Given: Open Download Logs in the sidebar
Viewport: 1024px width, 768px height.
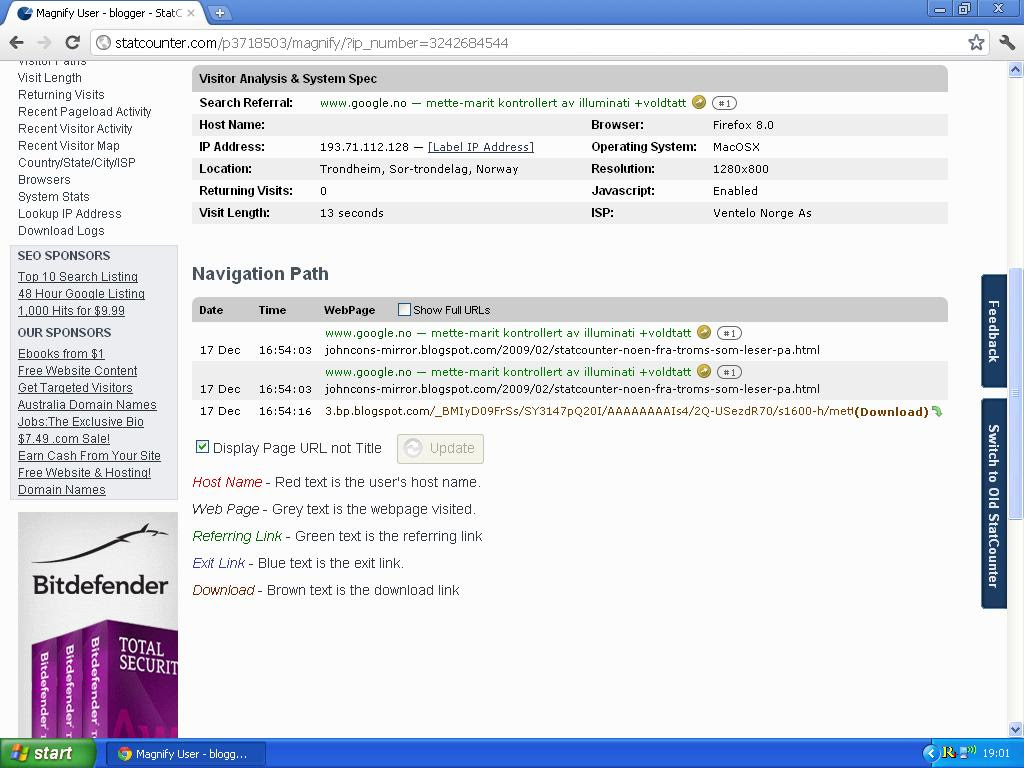Looking at the screenshot, I should coord(61,231).
